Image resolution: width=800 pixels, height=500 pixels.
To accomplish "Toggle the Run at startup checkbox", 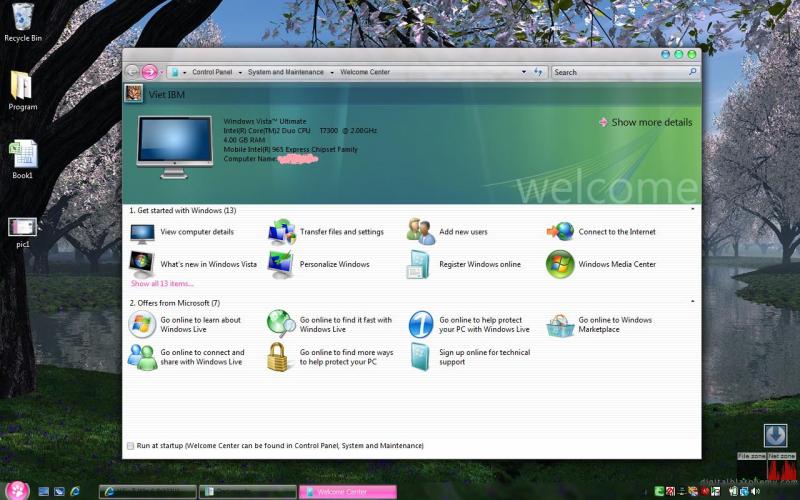I will (130, 446).
